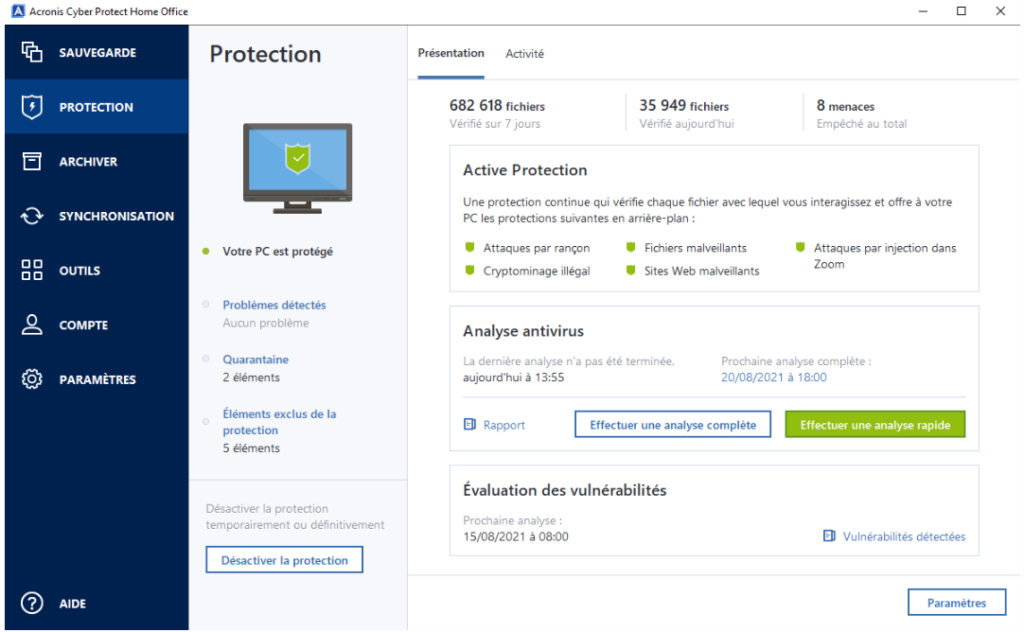Select the Présentation tab
Viewport: 1024px width, 632px height.
[450, 54]
